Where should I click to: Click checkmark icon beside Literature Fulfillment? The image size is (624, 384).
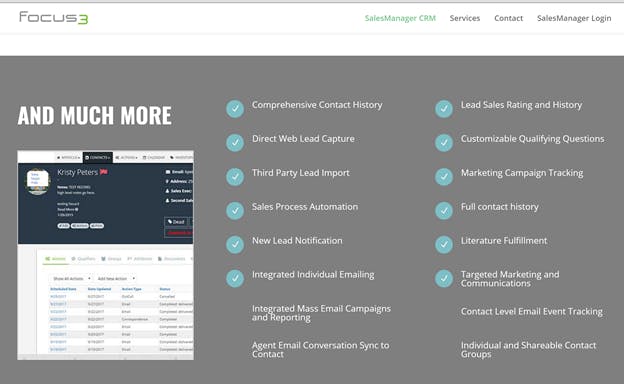444,244
